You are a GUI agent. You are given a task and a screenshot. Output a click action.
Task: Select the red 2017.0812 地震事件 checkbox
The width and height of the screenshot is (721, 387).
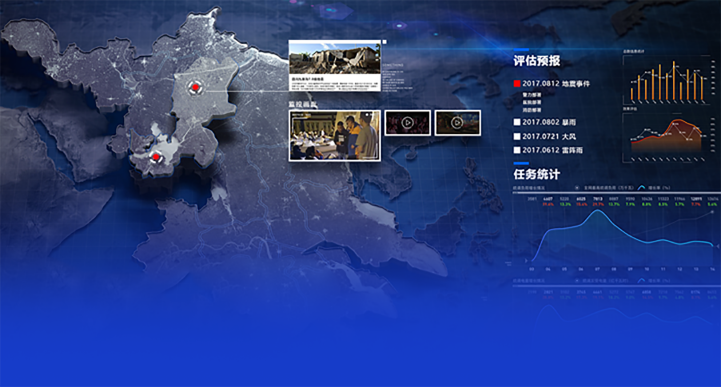(517, 84)
